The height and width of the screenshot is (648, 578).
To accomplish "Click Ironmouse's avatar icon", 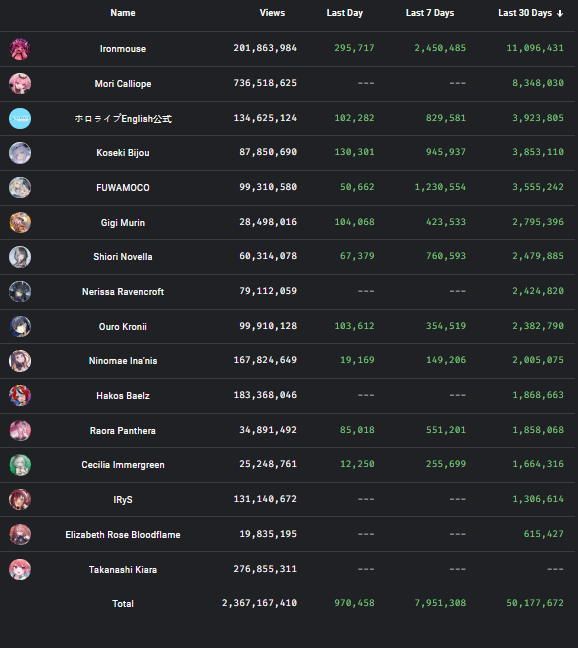I will point(20,49).
